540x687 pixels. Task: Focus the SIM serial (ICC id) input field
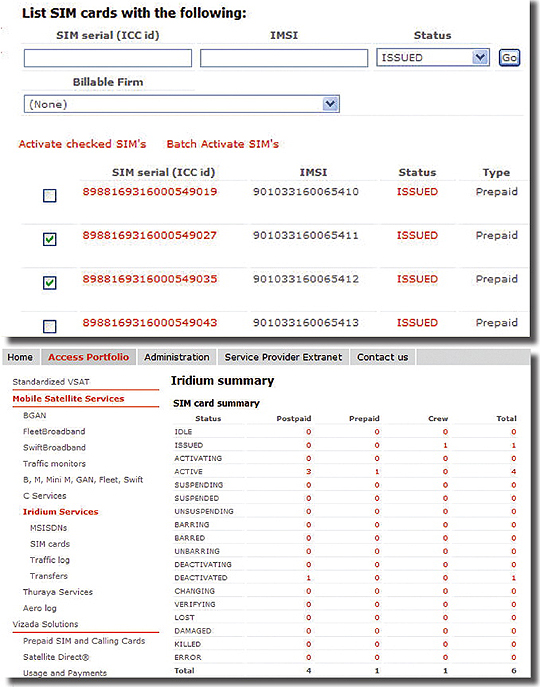click(108, 58)
